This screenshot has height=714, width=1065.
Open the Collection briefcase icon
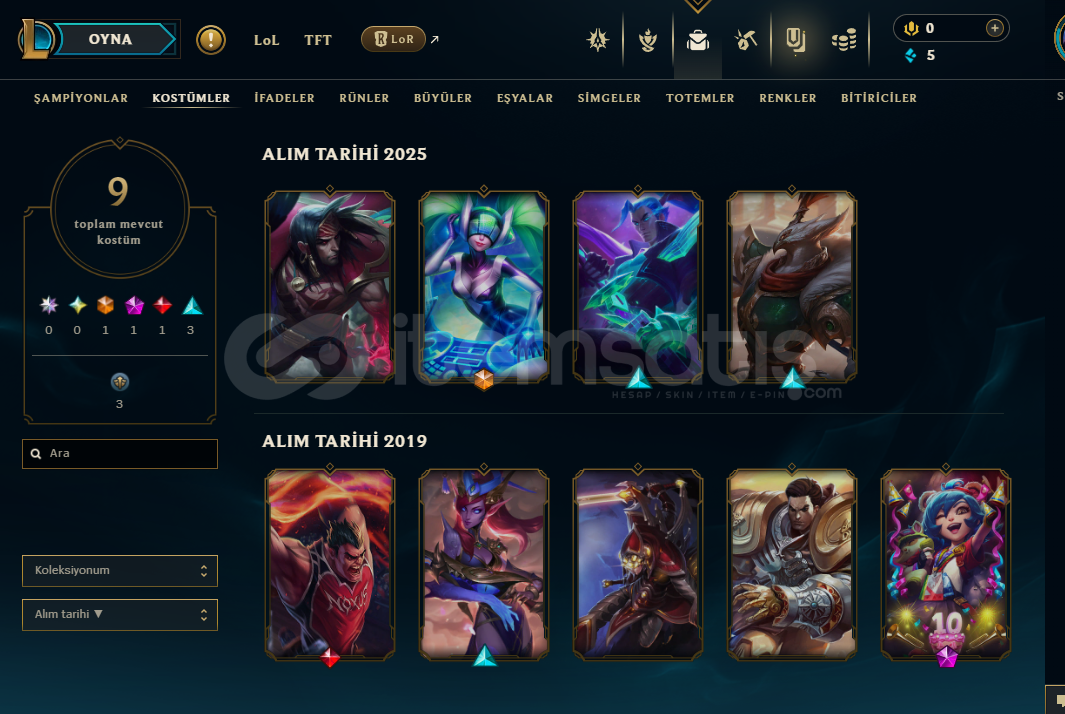698,40
